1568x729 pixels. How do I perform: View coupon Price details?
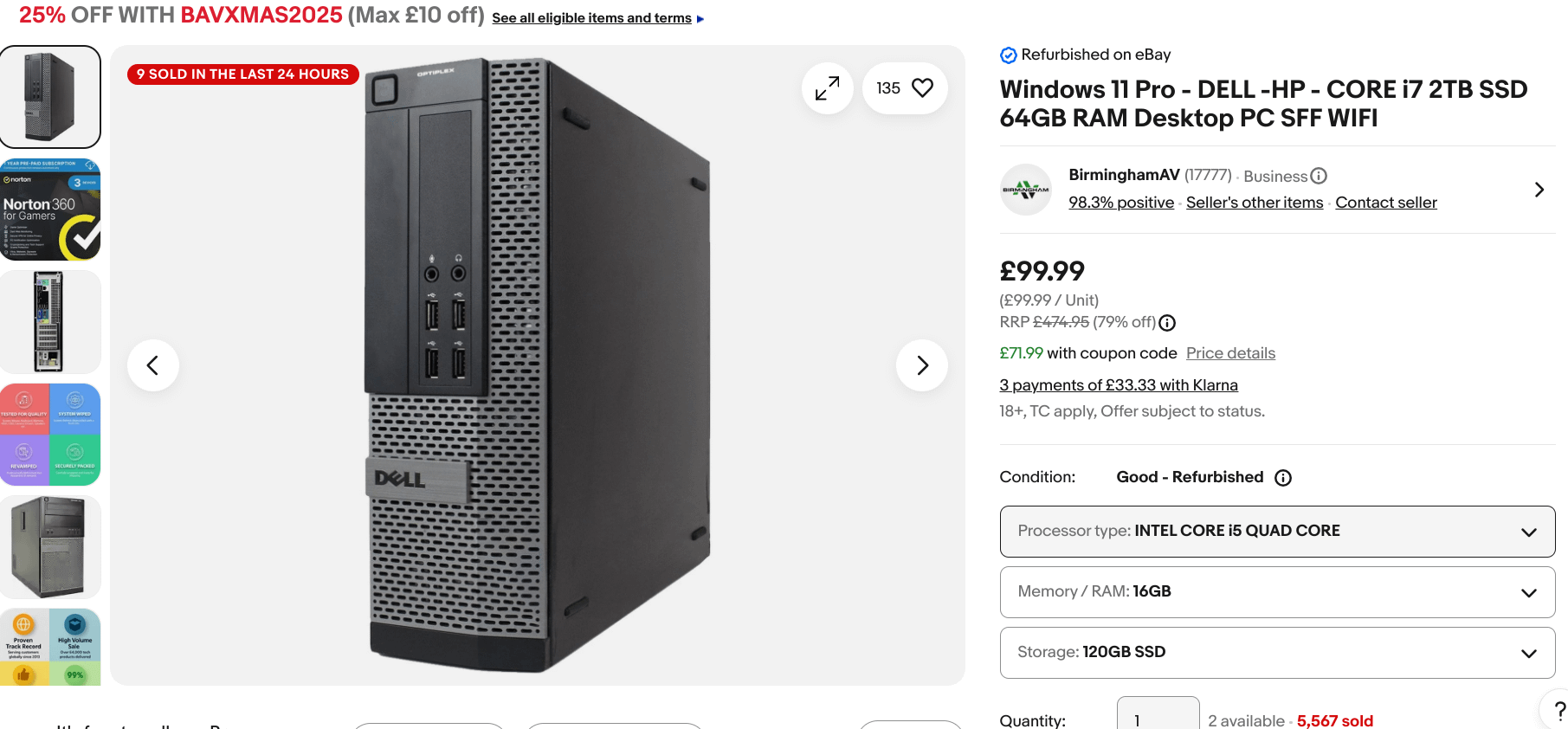click(x=1230, y=353)
